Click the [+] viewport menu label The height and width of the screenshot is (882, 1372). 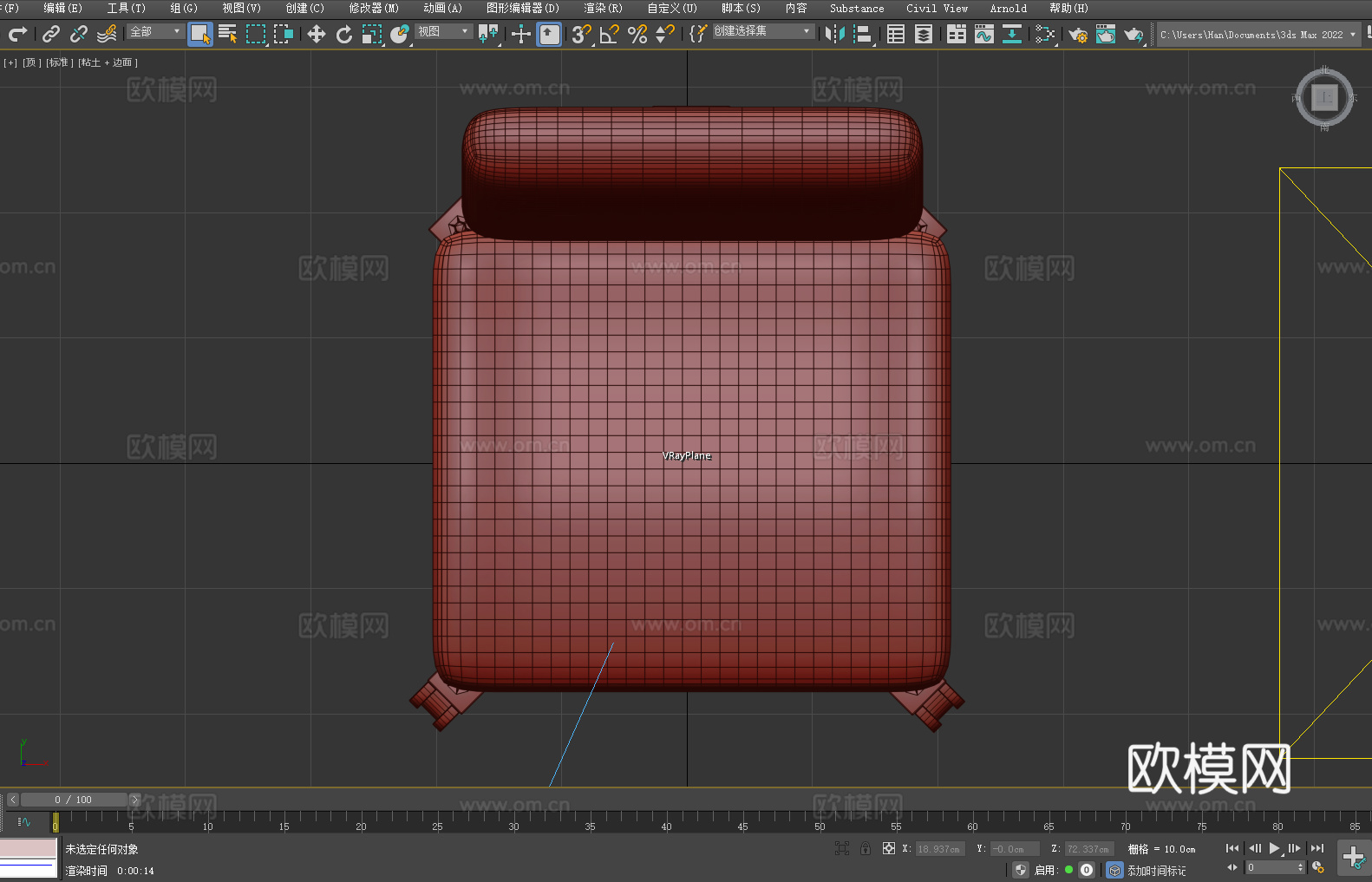[10, 62]
